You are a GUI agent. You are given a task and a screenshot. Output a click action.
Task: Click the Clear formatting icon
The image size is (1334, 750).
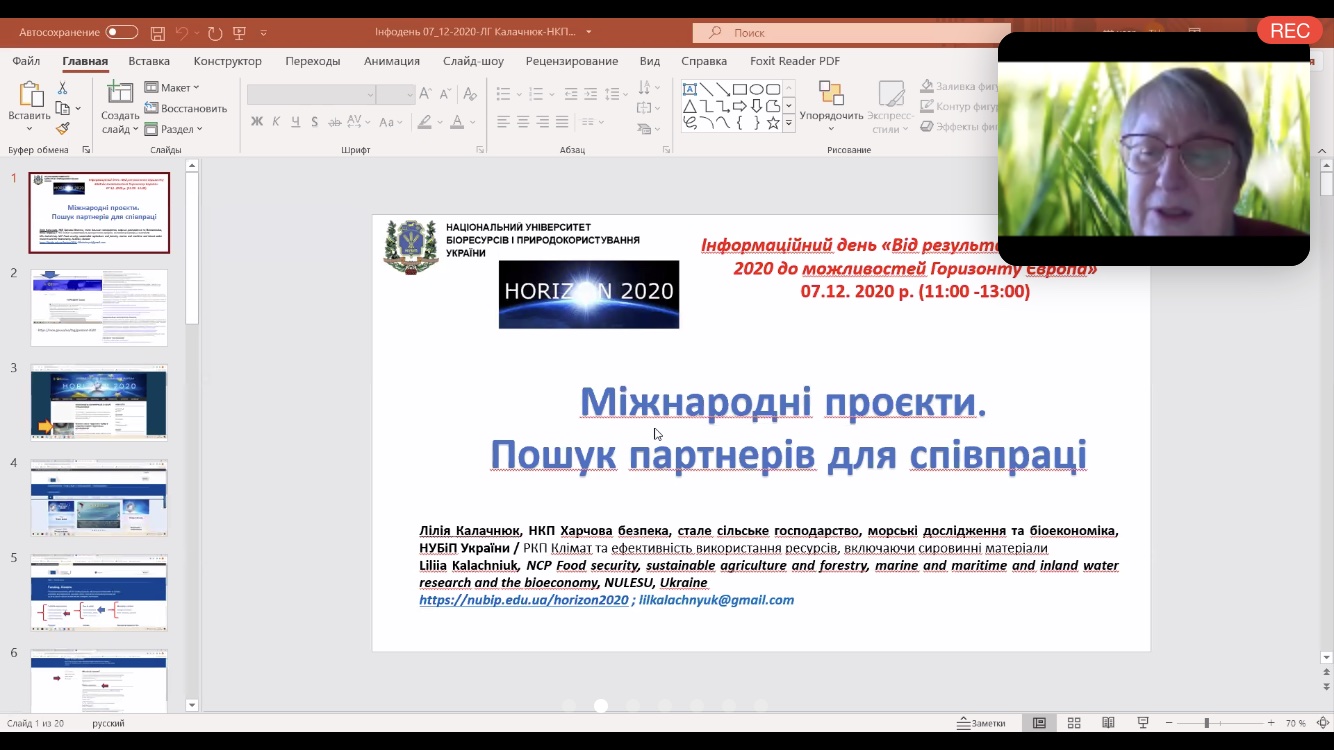[x=469, y=94]
